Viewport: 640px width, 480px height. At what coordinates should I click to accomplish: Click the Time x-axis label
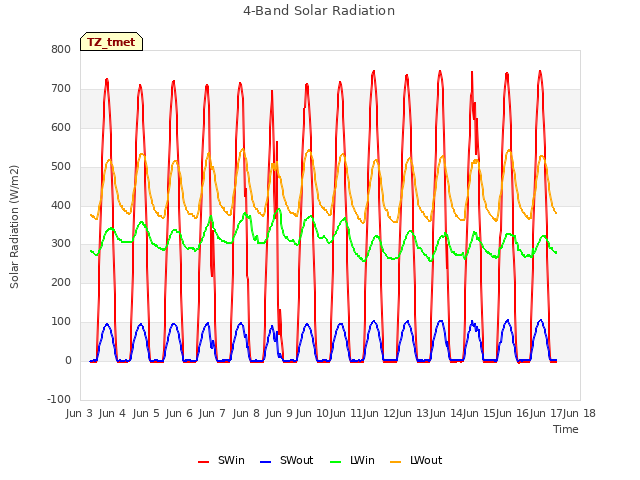pyautogui.click(x=566, y=429)
